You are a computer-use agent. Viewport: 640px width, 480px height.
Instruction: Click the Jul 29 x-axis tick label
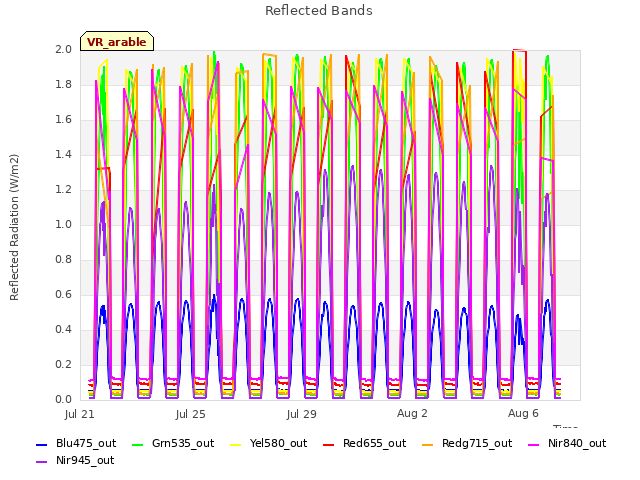301,414
